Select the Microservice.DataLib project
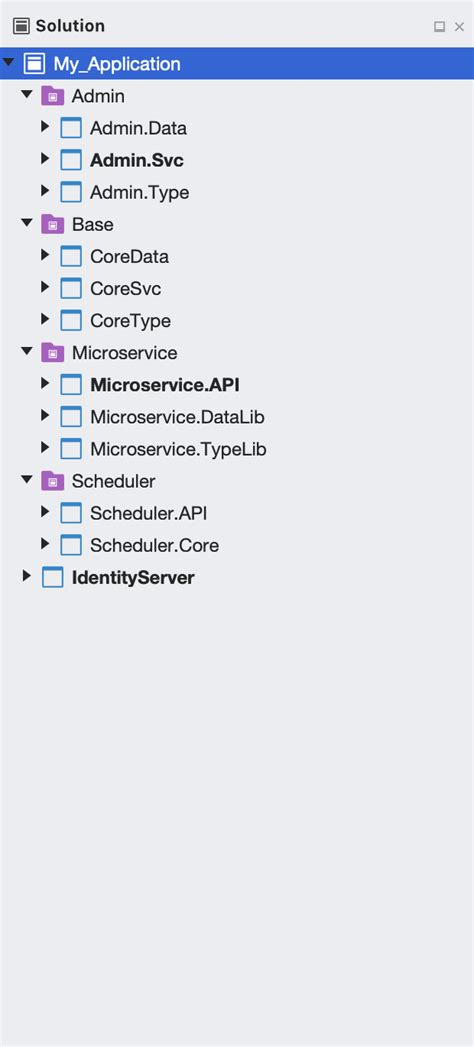This screenshot has height=1047, width=474. [178, 417]
